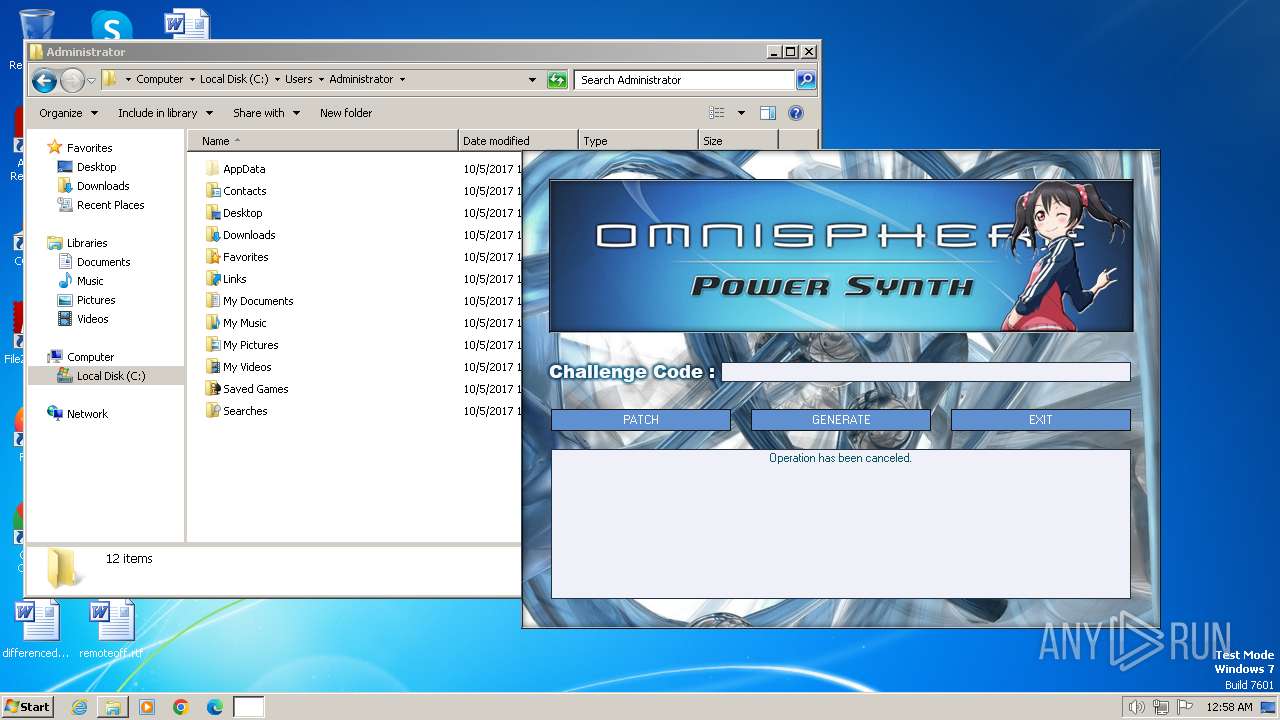This screenshot has height=720, width=1280.
Task: Open the taskbar clock showing 12:58 AM
Action: point(1229,707)
